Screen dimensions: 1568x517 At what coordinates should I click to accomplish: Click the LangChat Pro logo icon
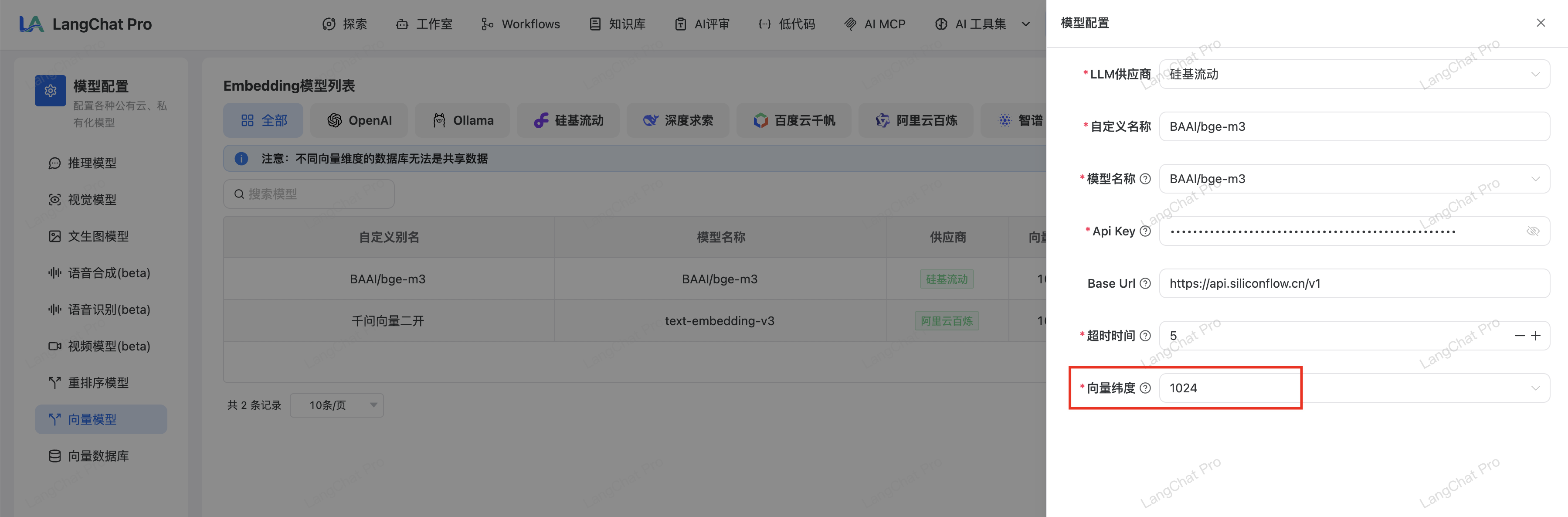(31, 24)
